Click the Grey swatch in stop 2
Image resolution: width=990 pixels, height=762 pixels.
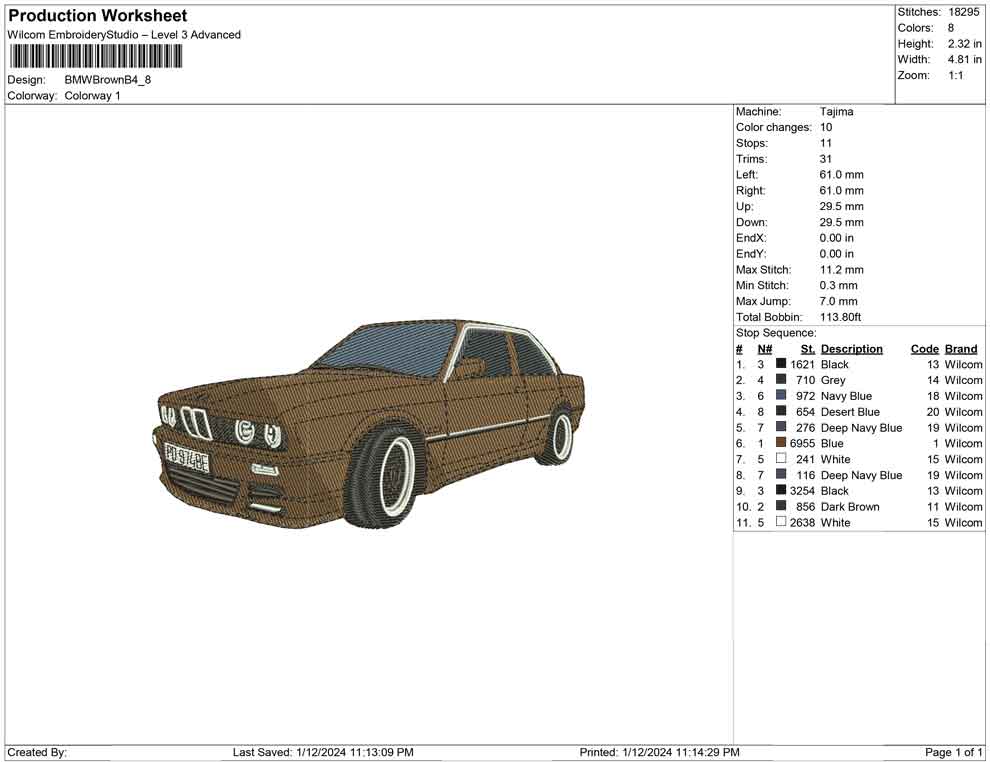point(781,379)
